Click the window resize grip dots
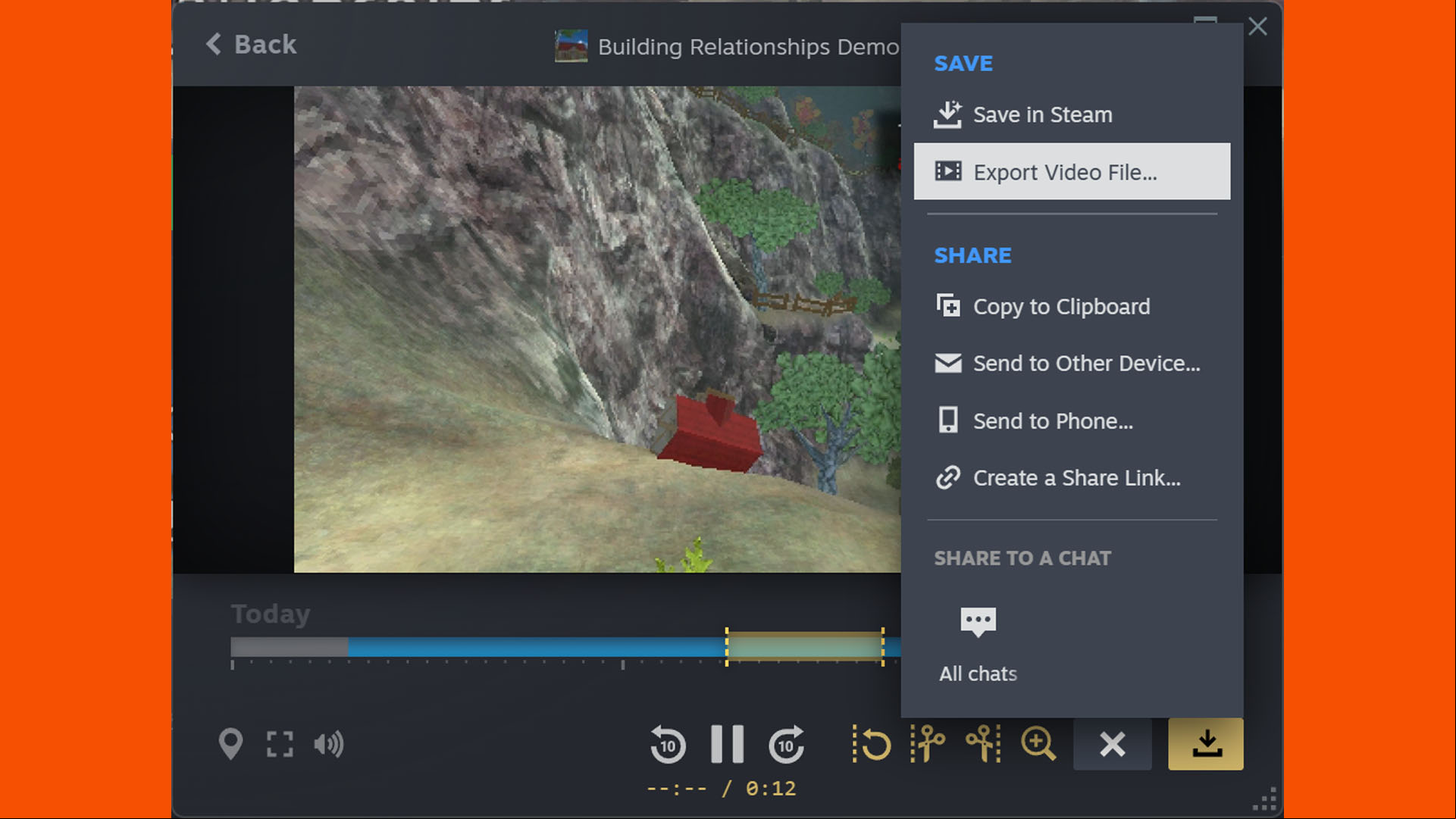 (1265, 799)
